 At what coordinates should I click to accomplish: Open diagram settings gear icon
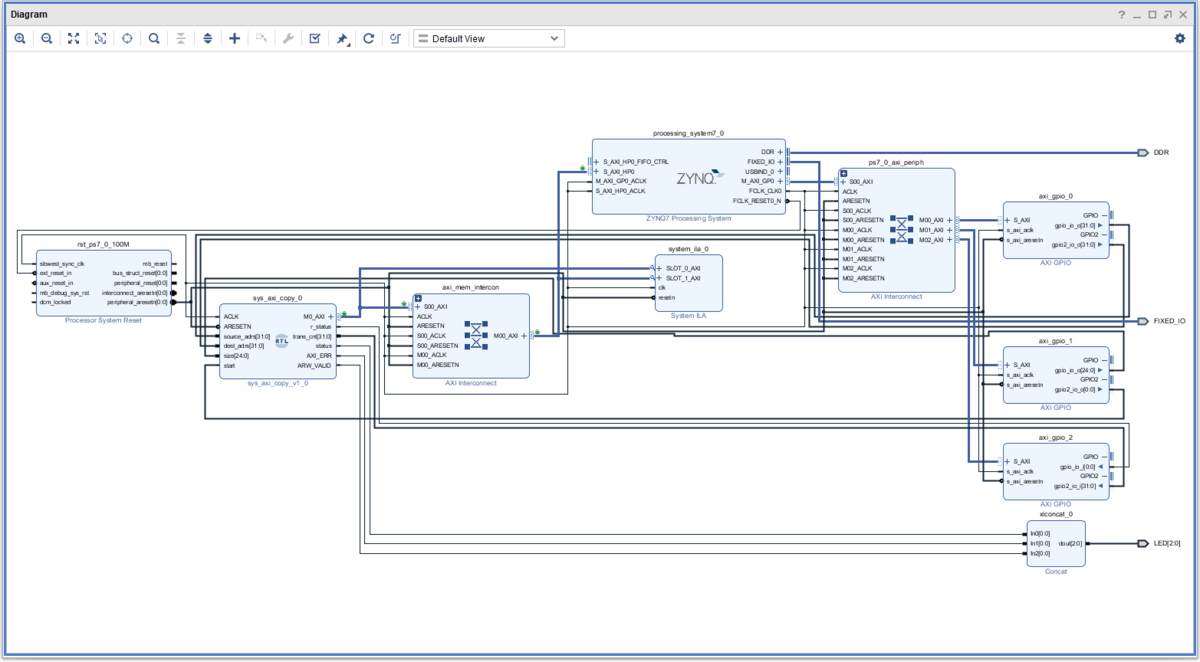click(x=1180, y=38)
